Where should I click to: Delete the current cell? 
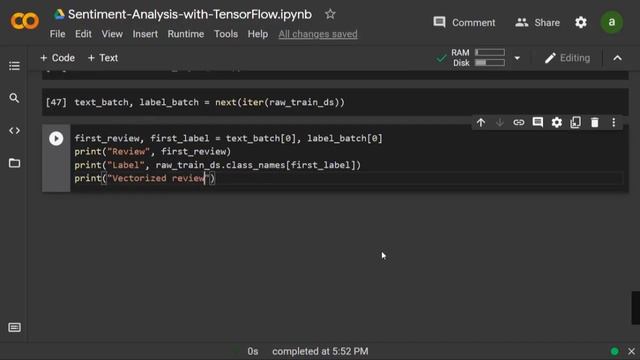pos(595,122)
